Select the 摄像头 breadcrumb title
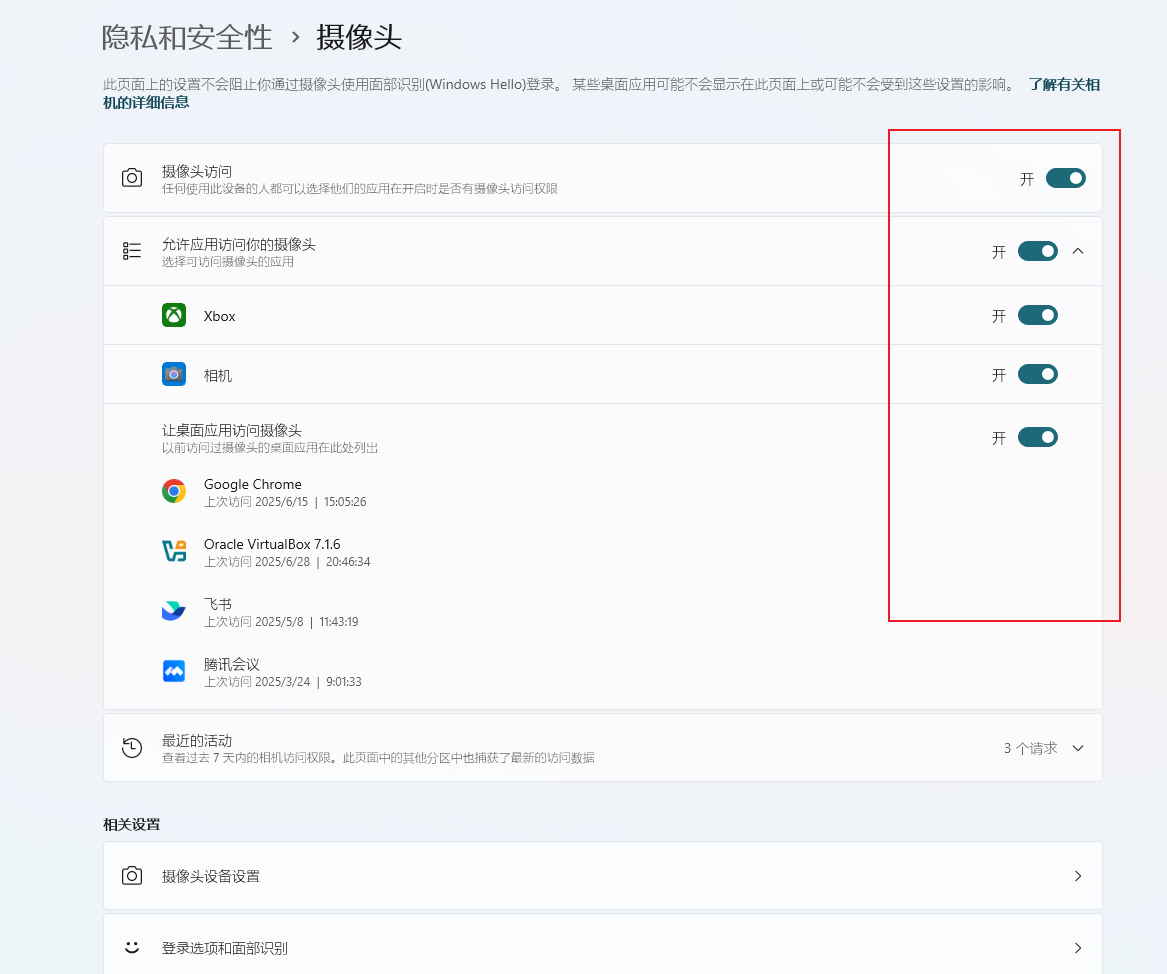Viewport: 1167px width, 974px height. (359, 37)
